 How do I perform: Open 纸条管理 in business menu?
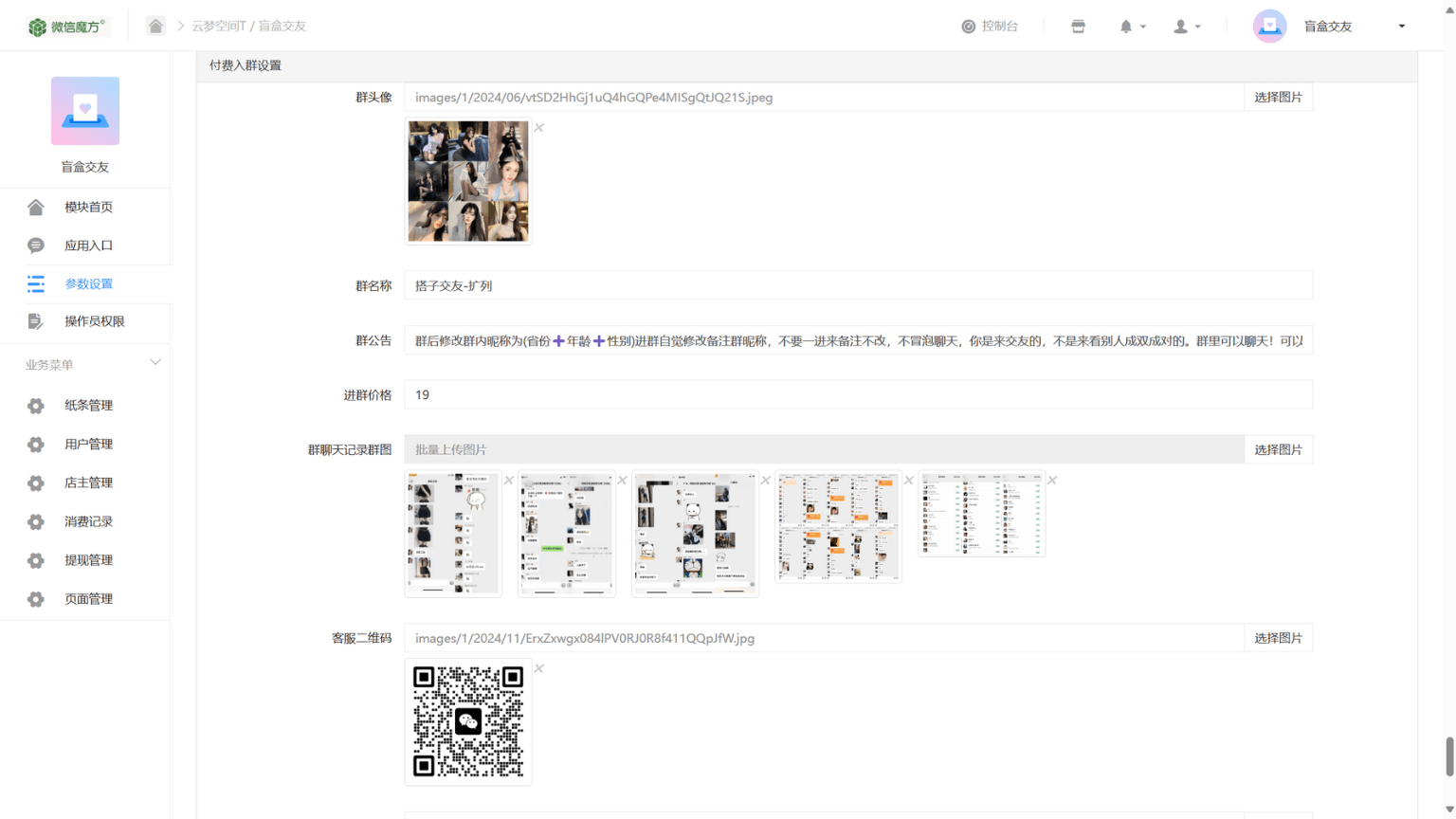pyautogui.click(x=88, y=406)
